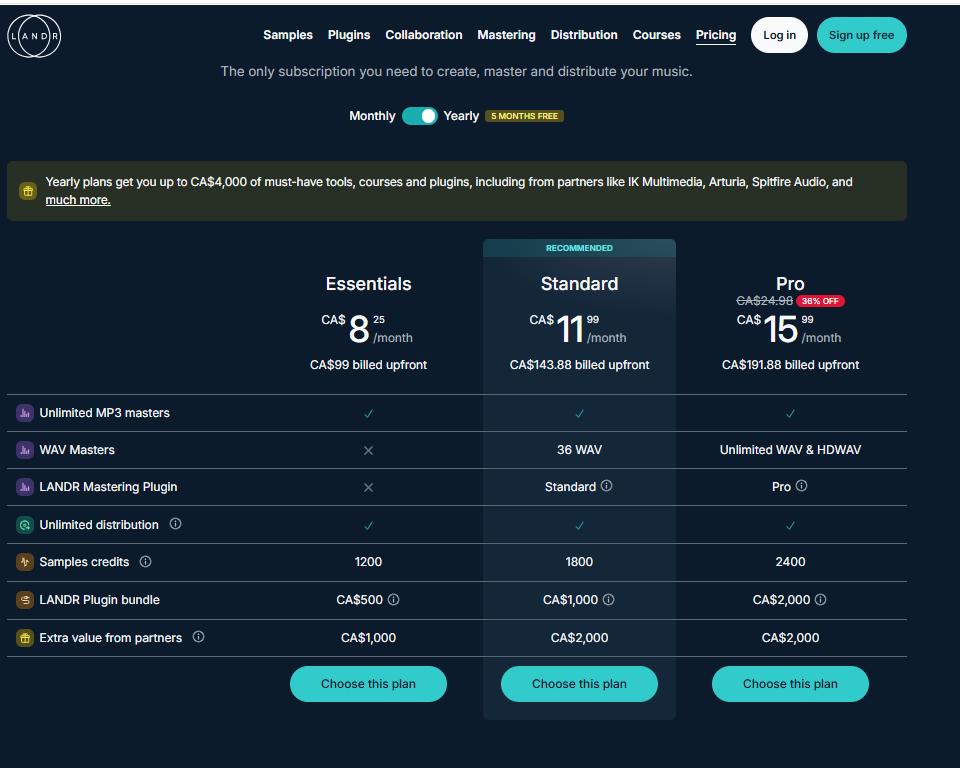Screen dimensions: 960x768
Task: Click the strikethrough CA$24.98 price
Action: tap(764, 301)
